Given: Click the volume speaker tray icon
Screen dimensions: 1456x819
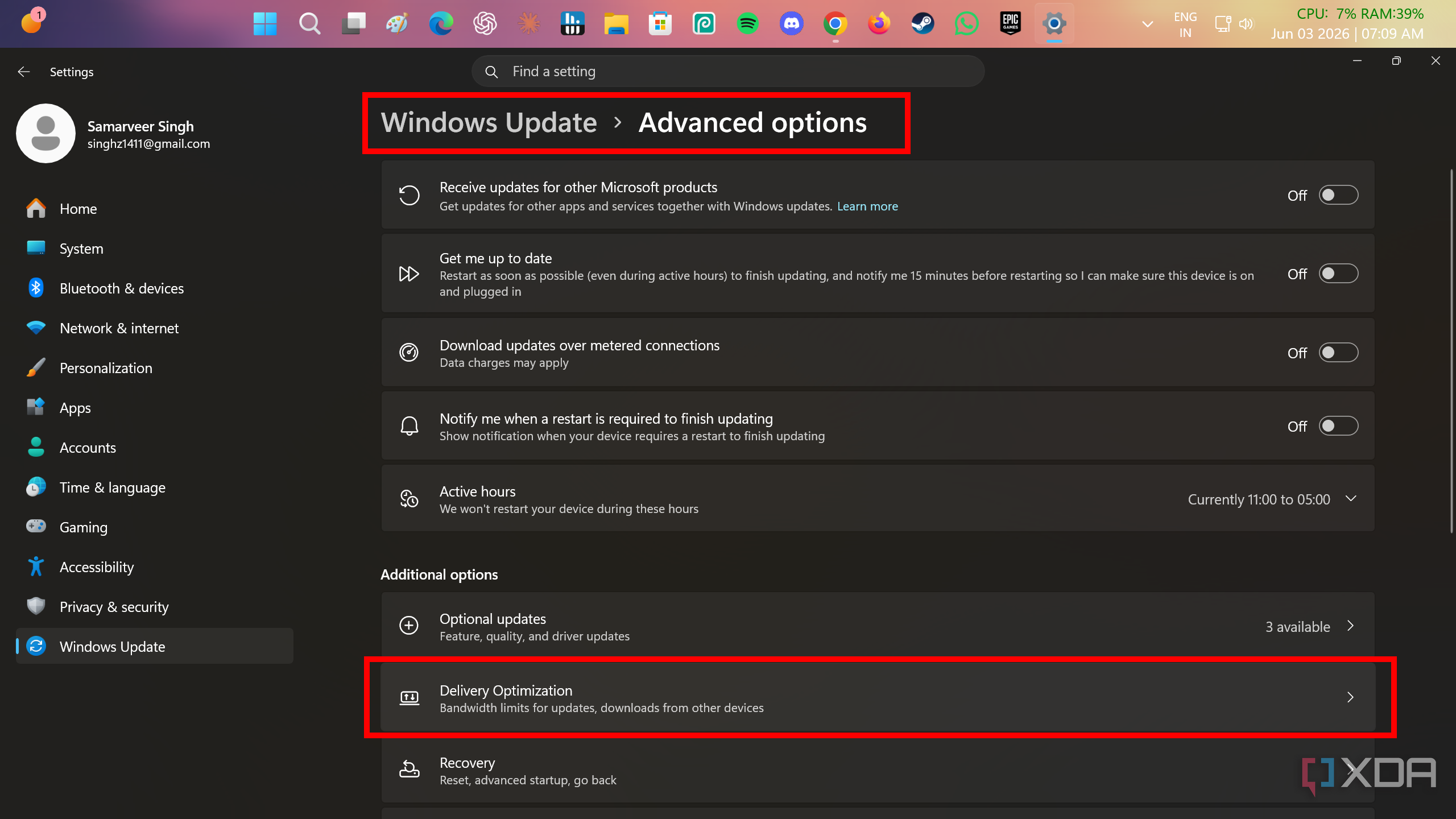Looking at the screenshot, I should [1246, 24].
